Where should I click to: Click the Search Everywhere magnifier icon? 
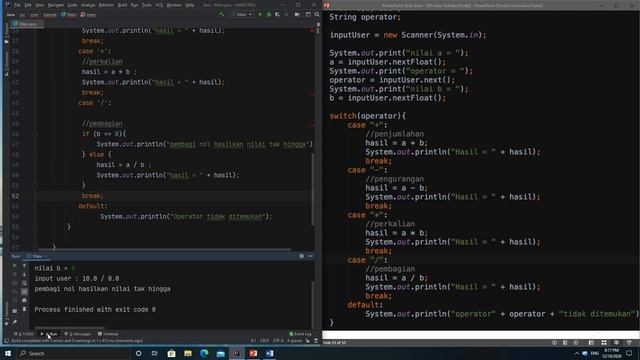[317, 14]
